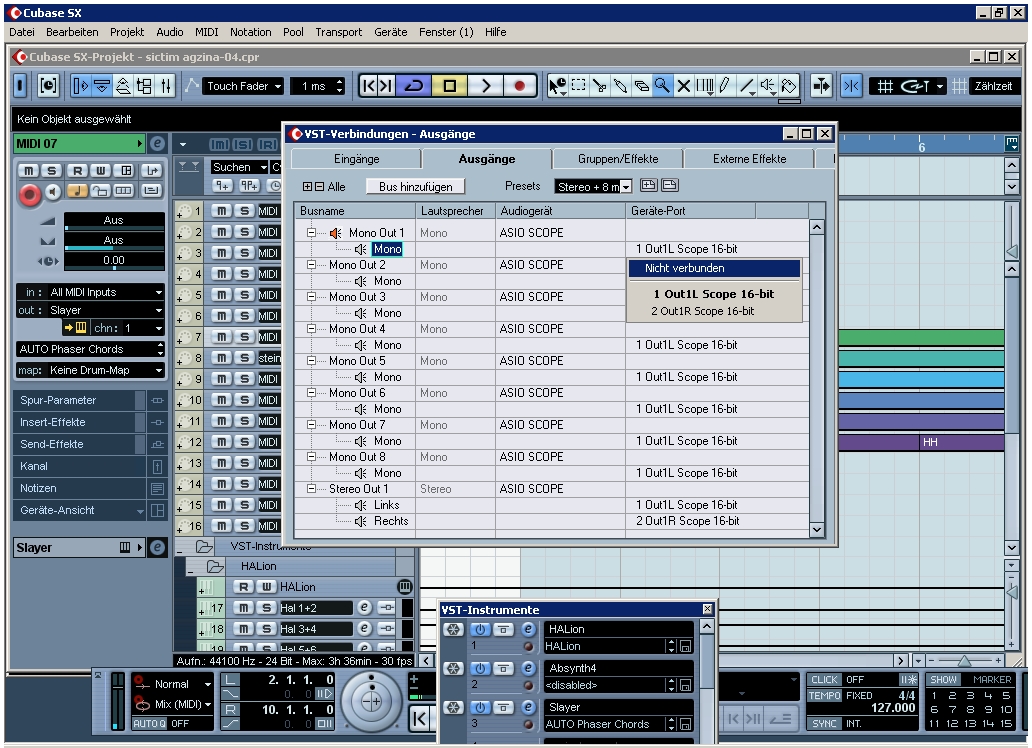Open the Presets dropdown showing Stereo + 8 m
Viewport: 1032px width, 748px height.
(x=594, y=186)
